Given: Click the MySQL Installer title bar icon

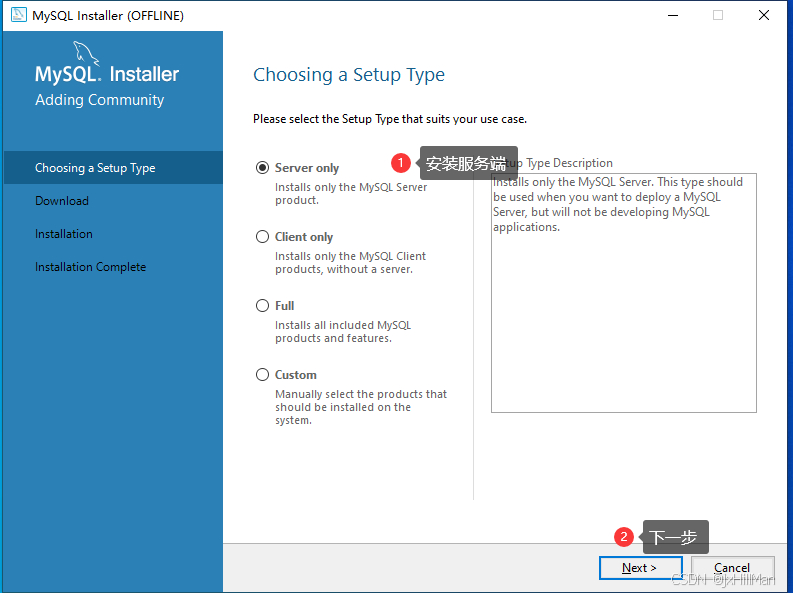Looking at the screenshot, I should click(x=19, y=15).
